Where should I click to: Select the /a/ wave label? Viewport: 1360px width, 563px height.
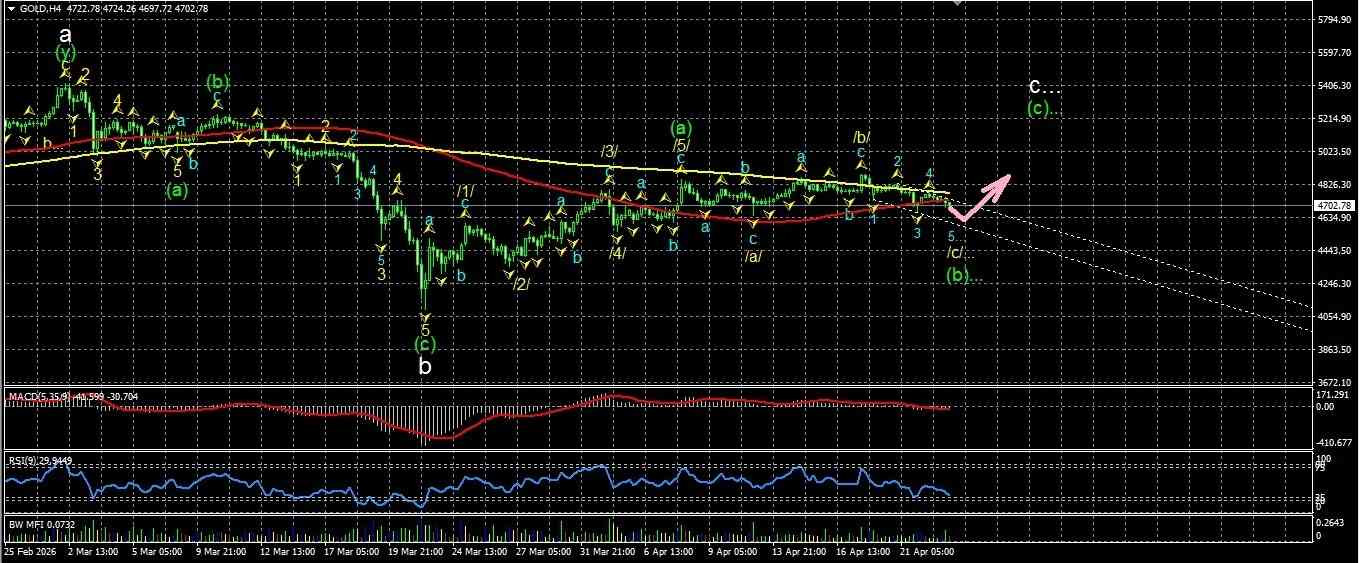[x=753, y=256]
